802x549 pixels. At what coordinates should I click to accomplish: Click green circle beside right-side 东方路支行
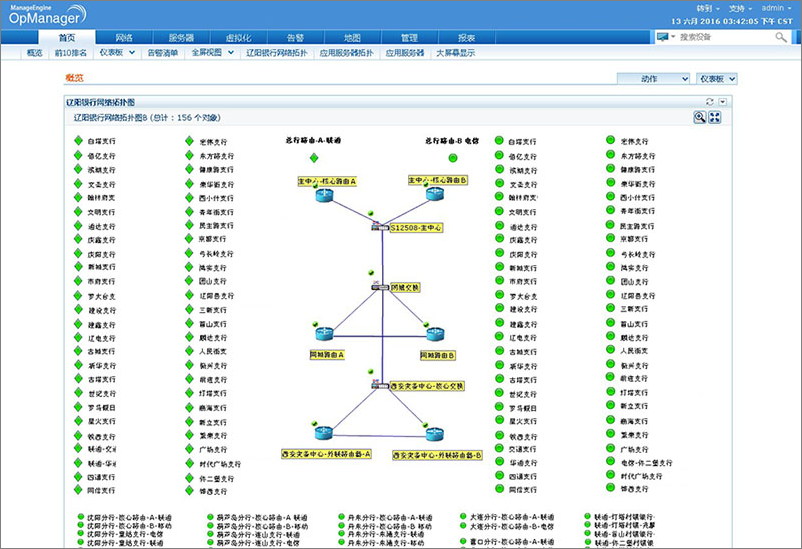[x=610, y=155]
